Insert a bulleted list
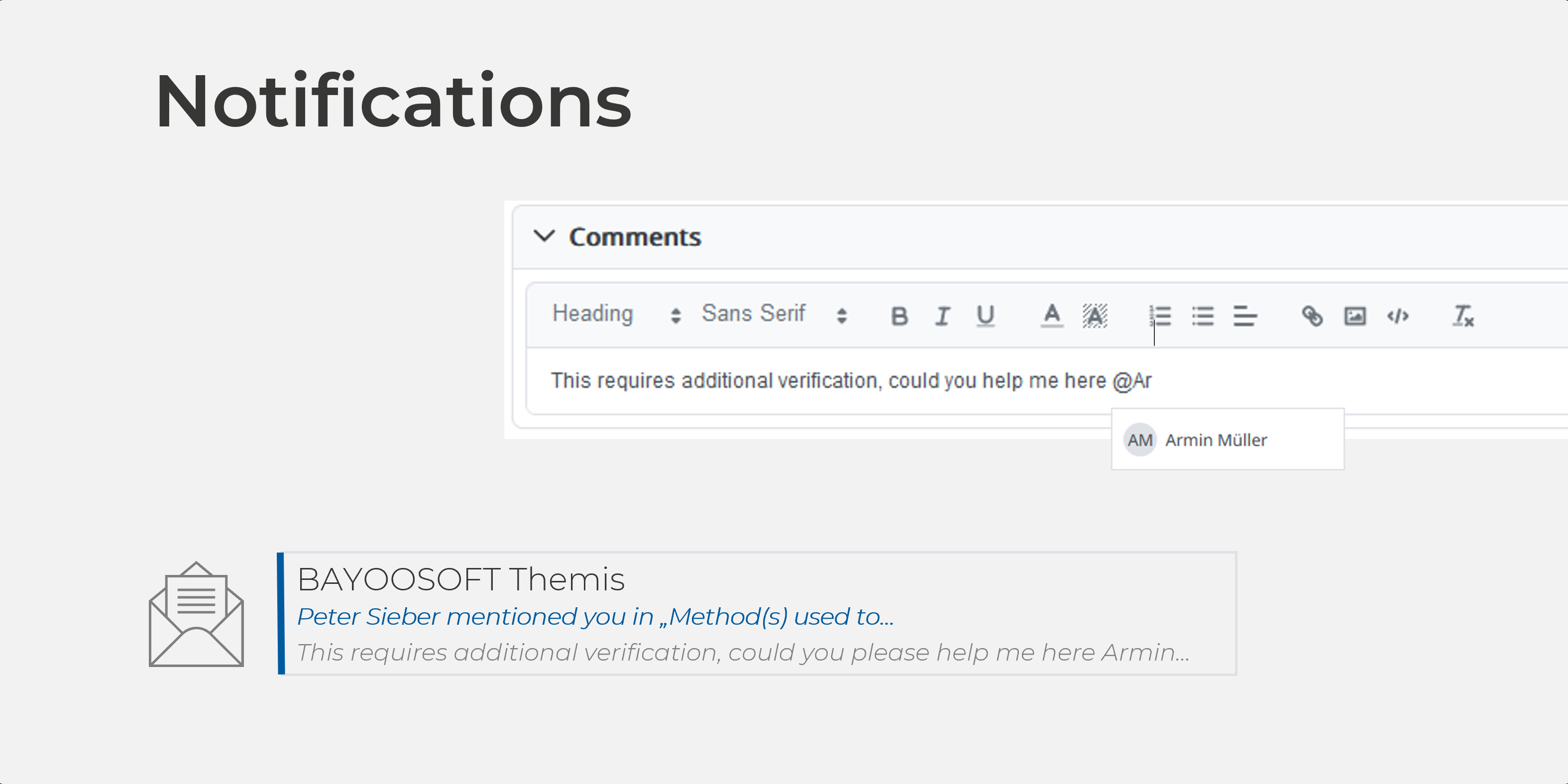This screenshot has height=784, width=1568. pyautogui.click(x=1203, y=316)
